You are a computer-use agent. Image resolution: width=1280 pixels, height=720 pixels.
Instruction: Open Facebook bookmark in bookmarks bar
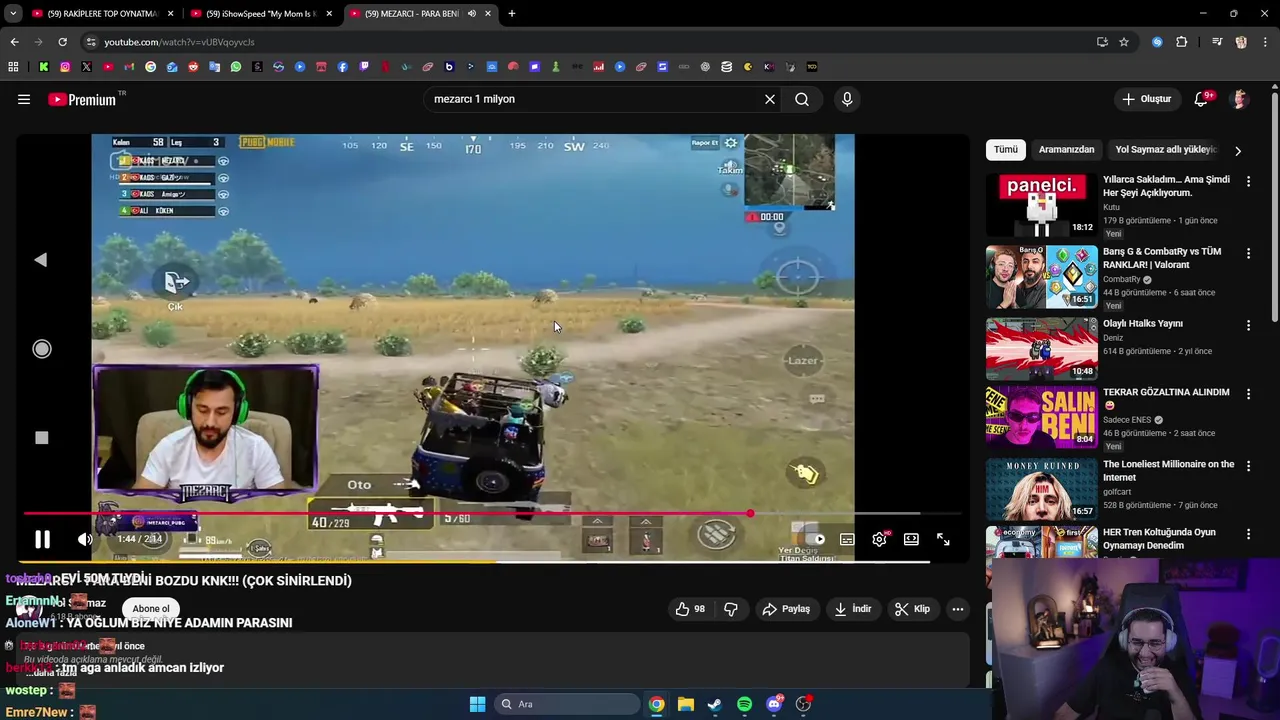click(x=343, y=67)
